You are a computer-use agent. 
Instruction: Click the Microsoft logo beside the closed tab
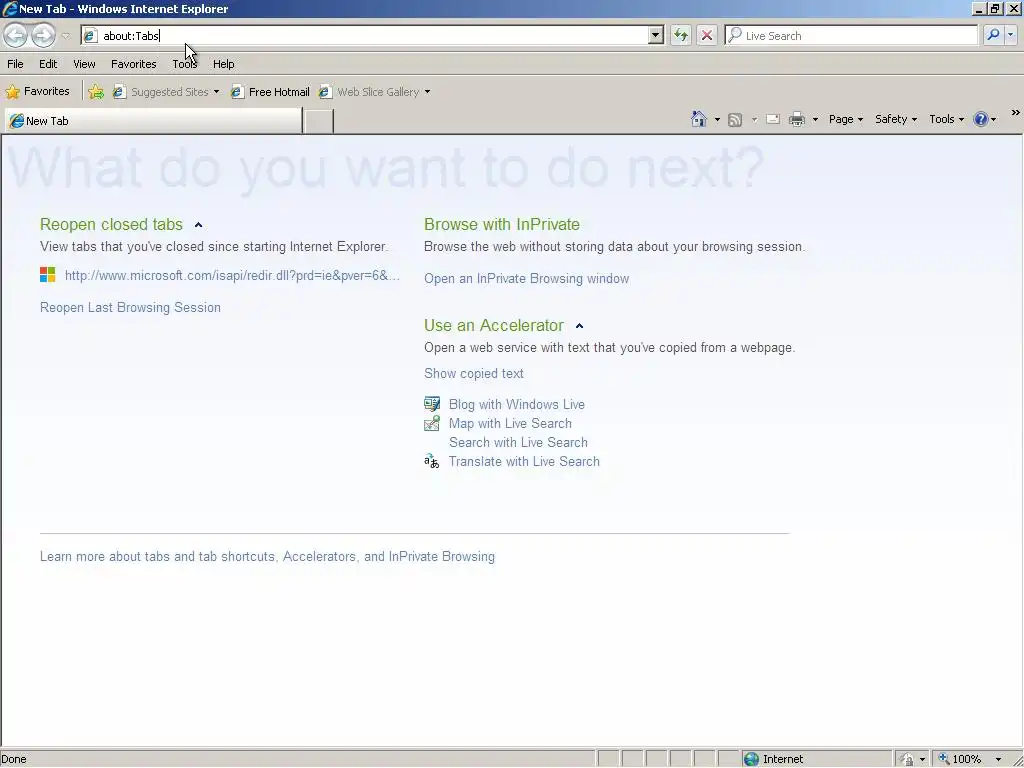click(x=48, y=274)
